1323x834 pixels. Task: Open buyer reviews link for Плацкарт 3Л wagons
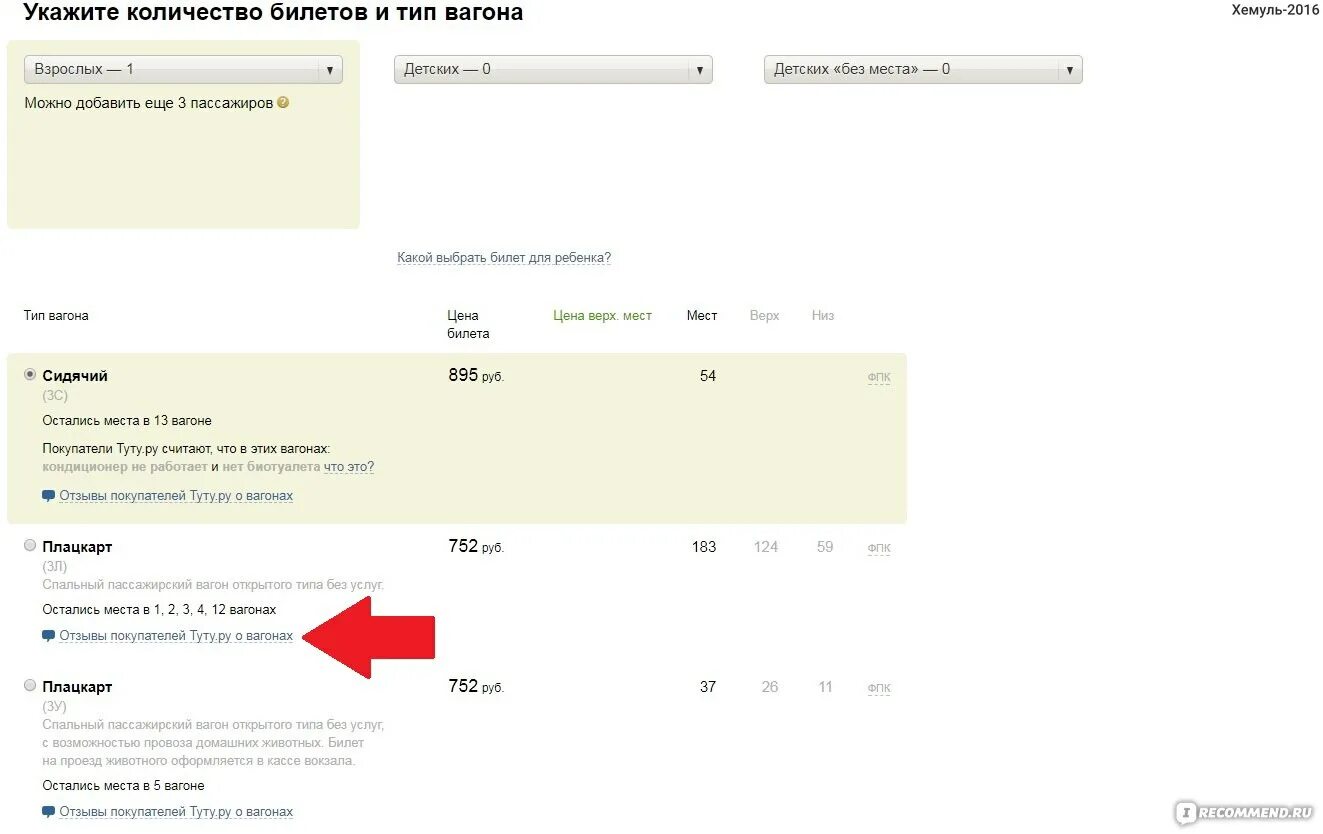pos(176,636)
